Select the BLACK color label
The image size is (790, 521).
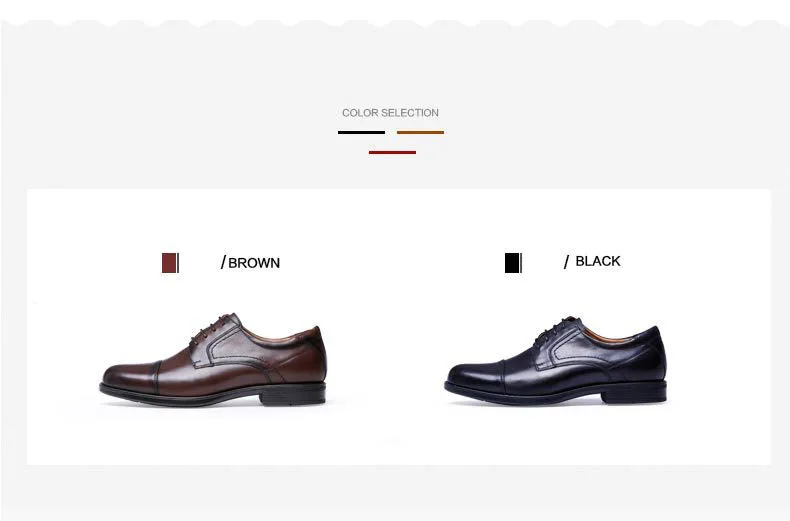[x=598, y=261]
